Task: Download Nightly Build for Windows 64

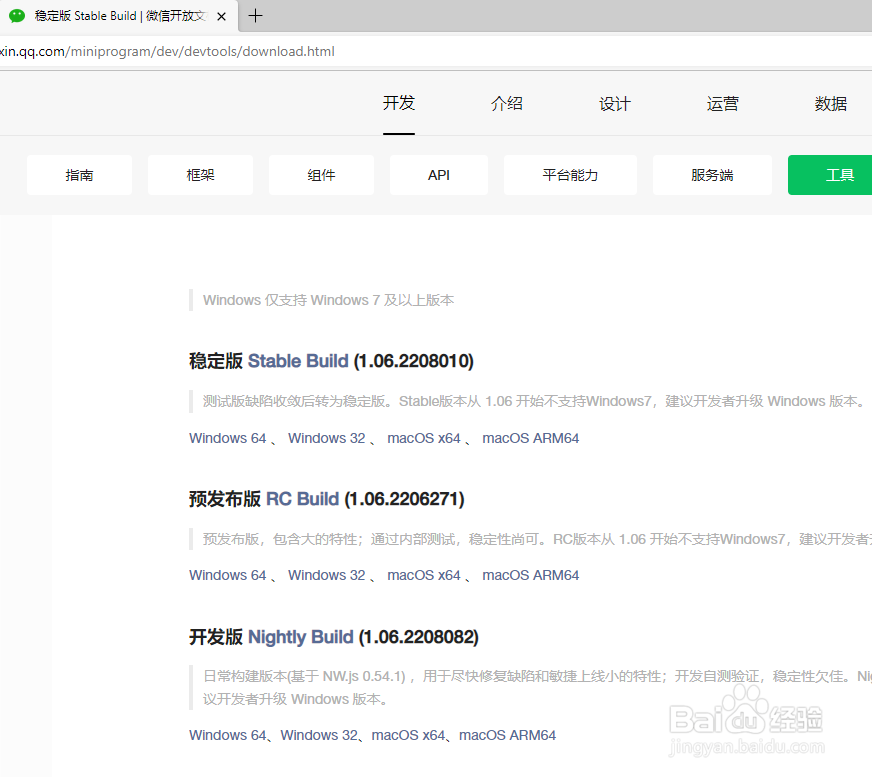Action: click(x=227, y=735)
